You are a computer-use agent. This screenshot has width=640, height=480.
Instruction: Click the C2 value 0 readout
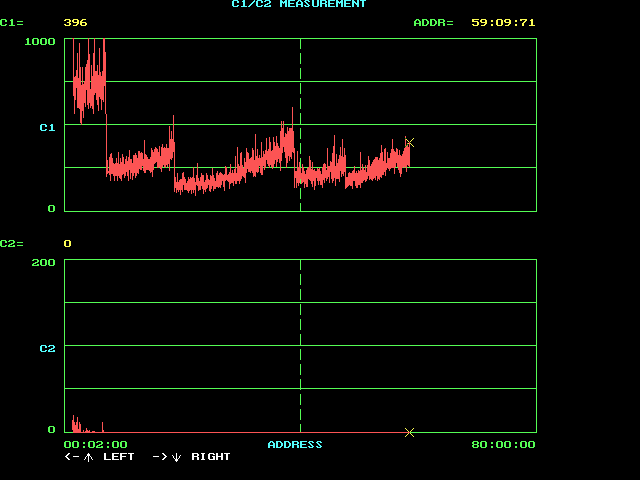(68, 244)
